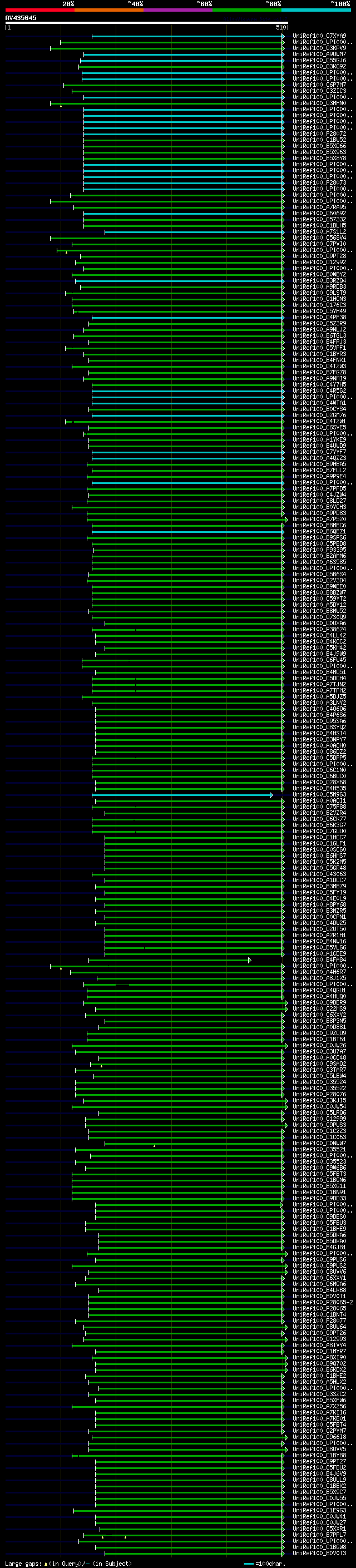
Task: Select the UniRef100_O12993 label
Action: [x=319, y=1339]
